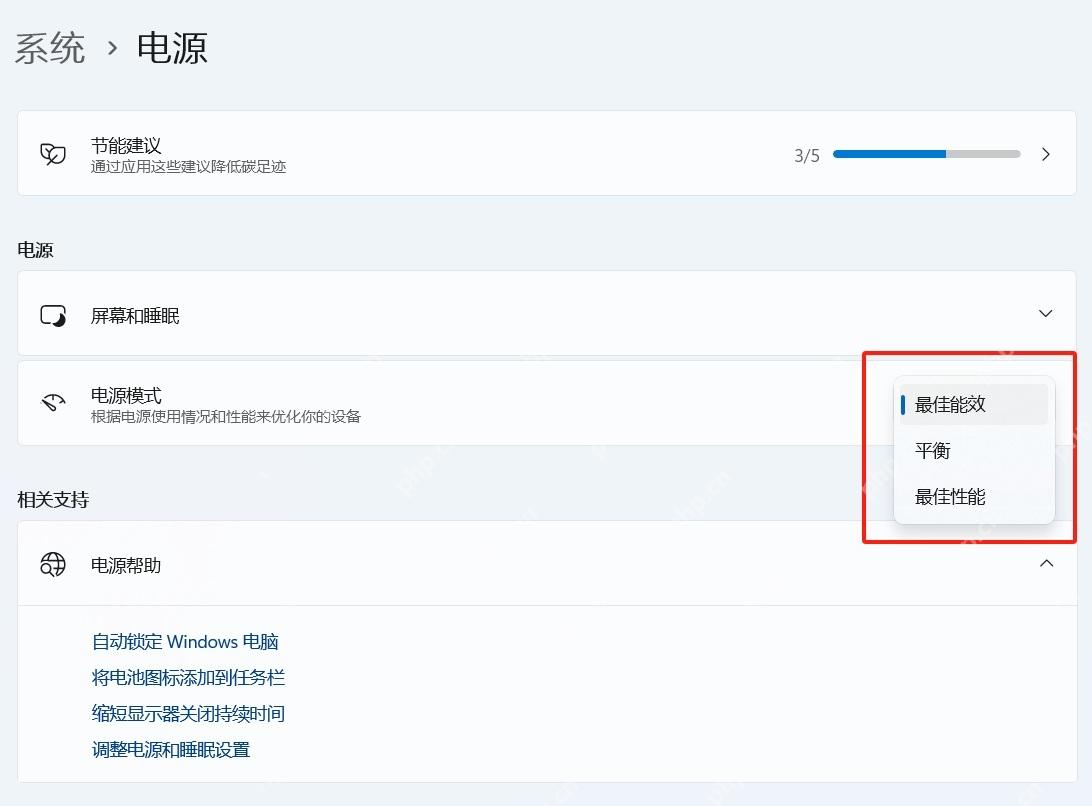This screenshot has width=1092, height=806.
Task: Open link 调整电源和睡眠设置
Action: tap(171, 750)
